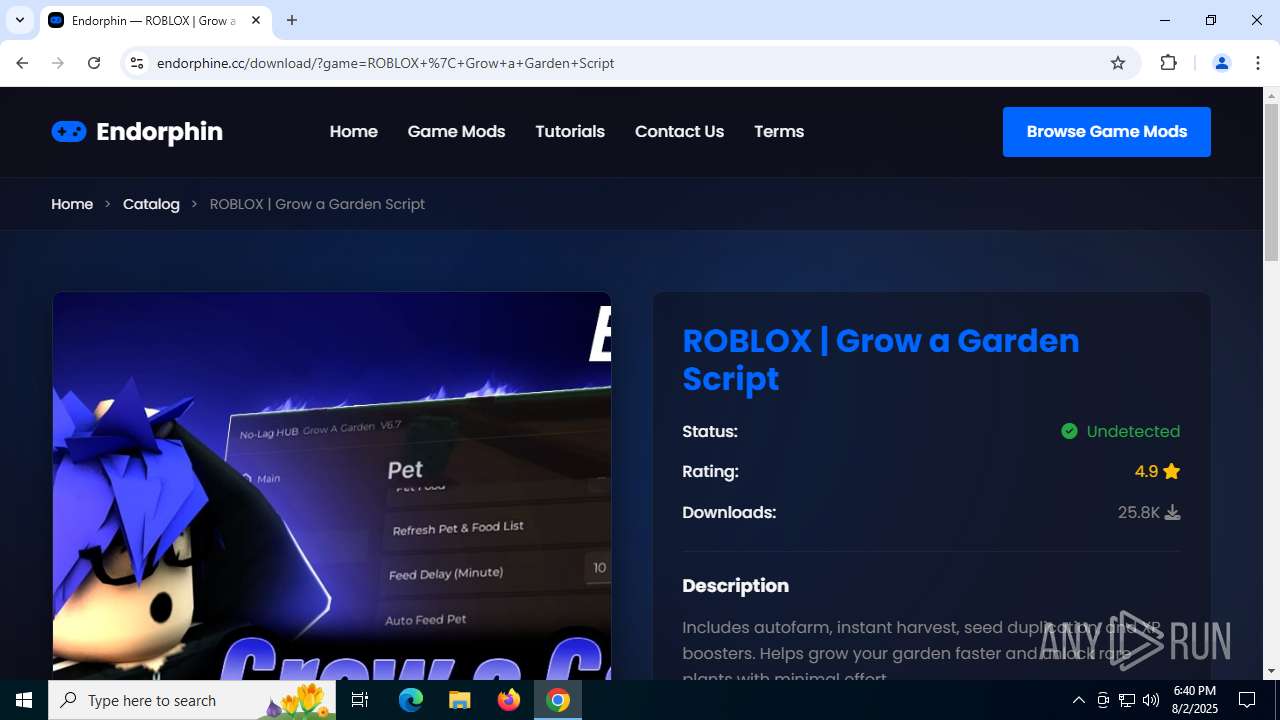The image size is (1280, 720).
Task: Click the 'ROBLOX | Grow a Garden Script' heading
Action: [x=881, y=360]
